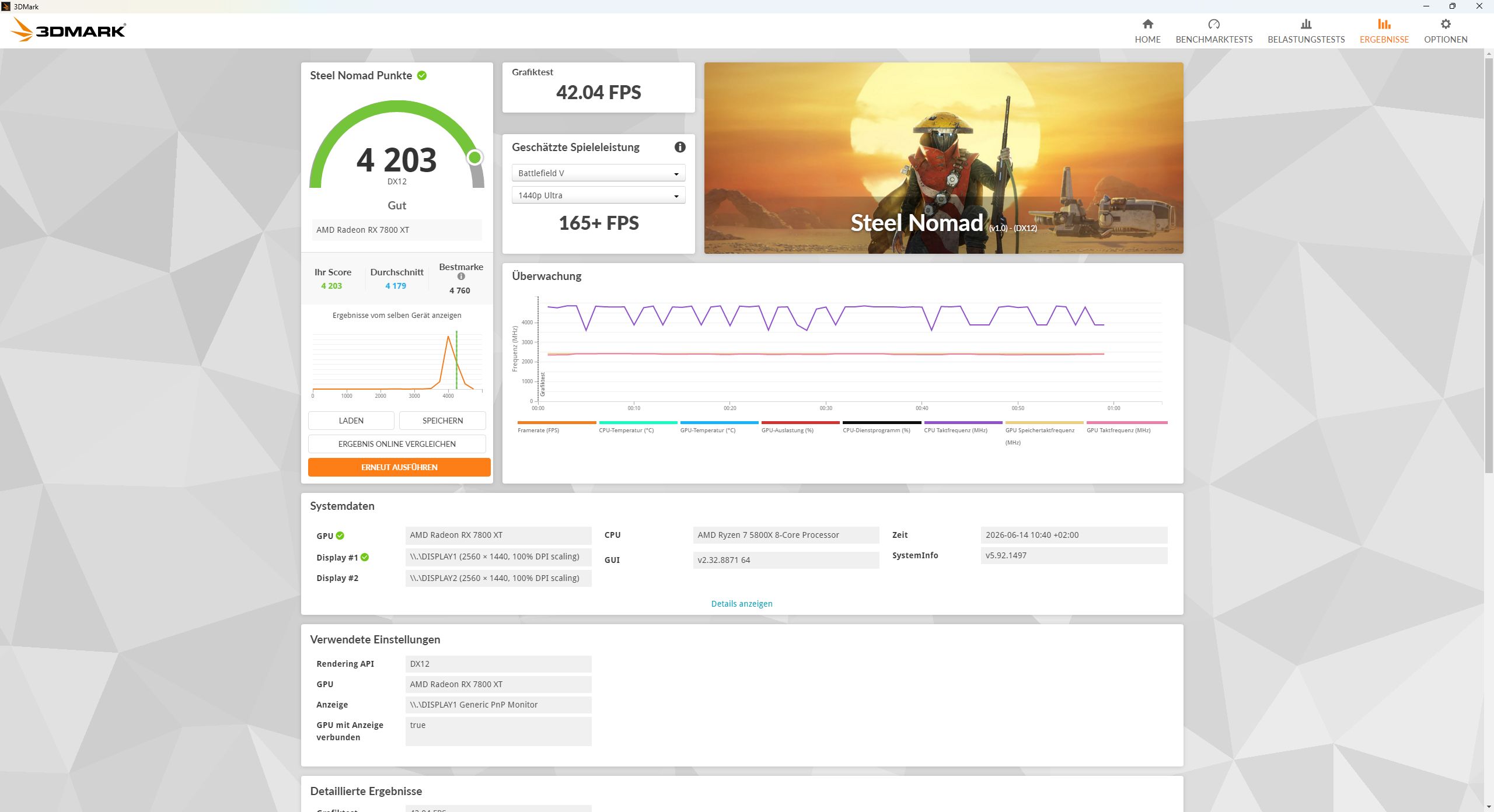Expand system details via Details anzeigen
Image resolution: width=1494 pixels, height=812 pixels.
(742, 604)
